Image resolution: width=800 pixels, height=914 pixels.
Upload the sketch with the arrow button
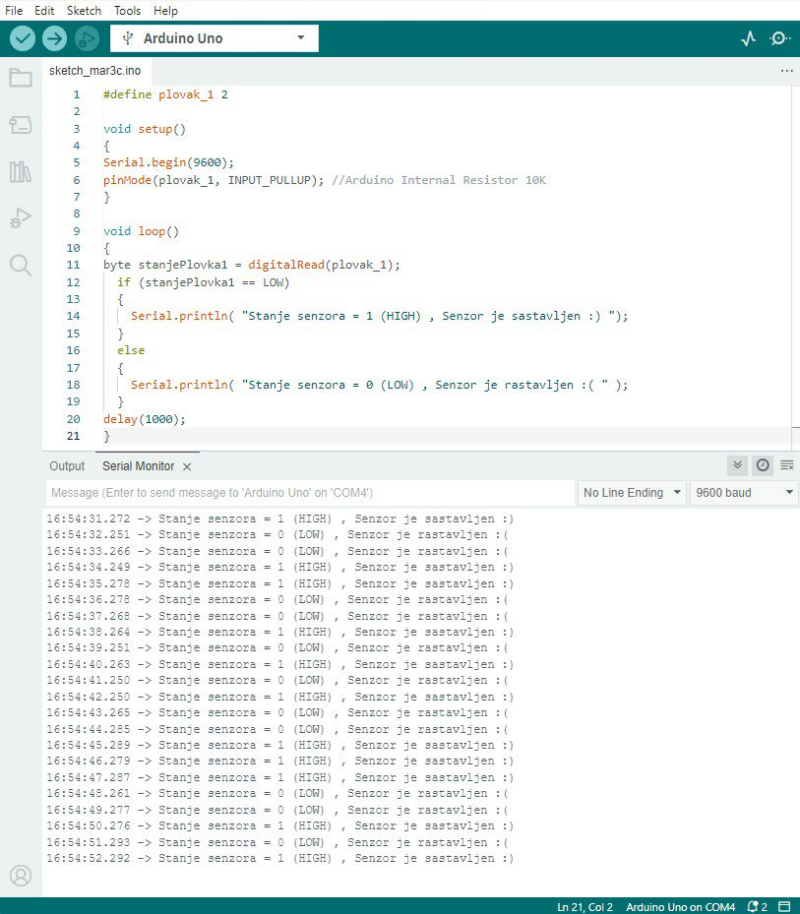tap(54, 39)
